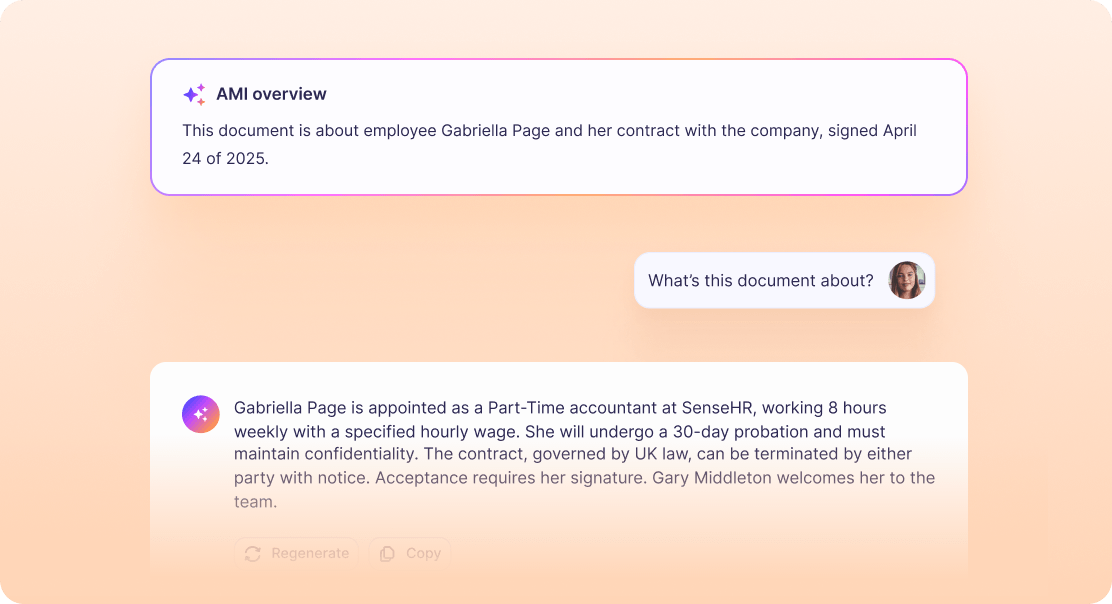This screenshot has width=1112, height=604.
Task: Click "24 of 2025" in the overview
Action: click(x=225, y=158)
